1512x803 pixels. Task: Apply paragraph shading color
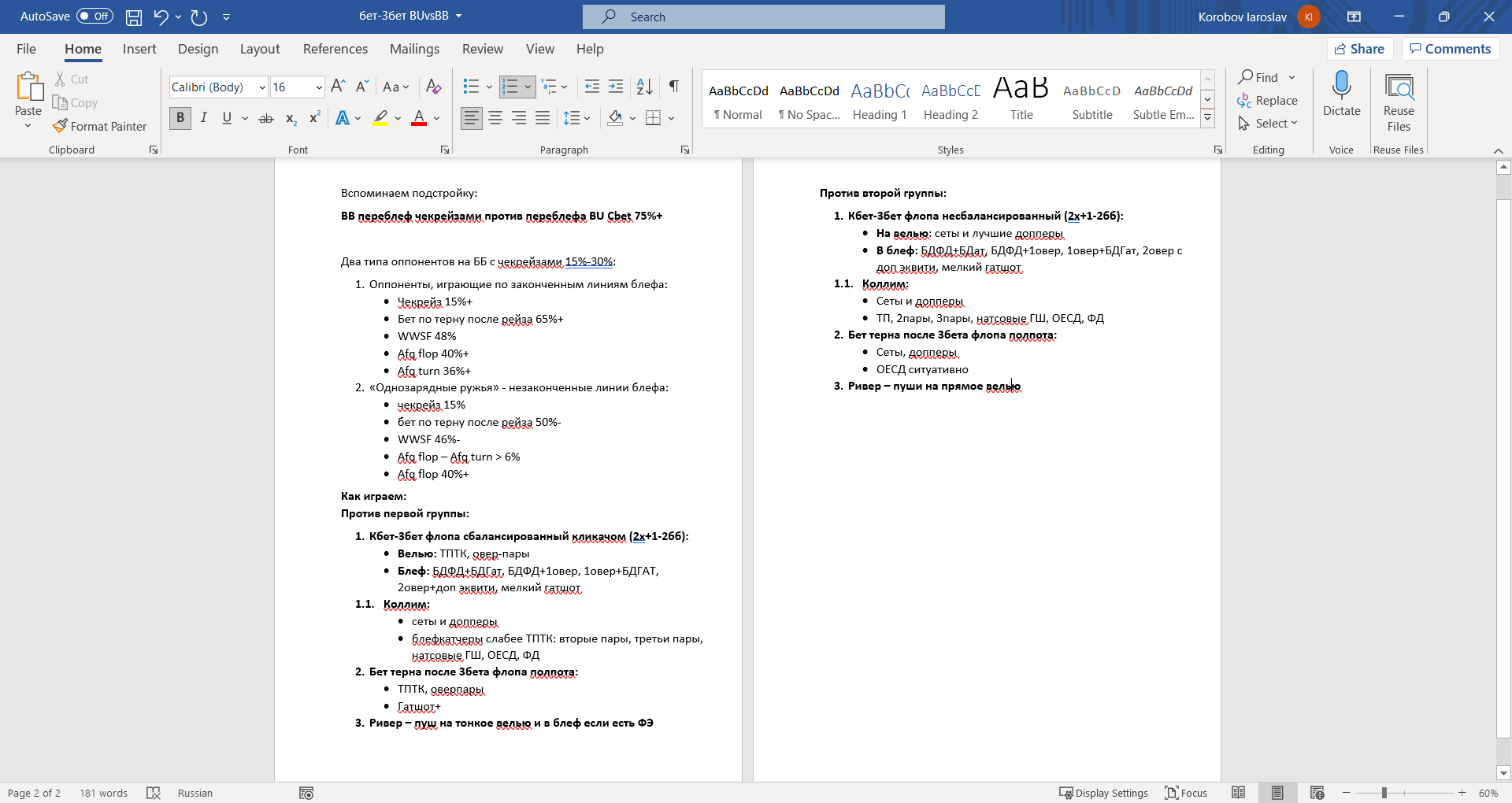click(616, 118)
